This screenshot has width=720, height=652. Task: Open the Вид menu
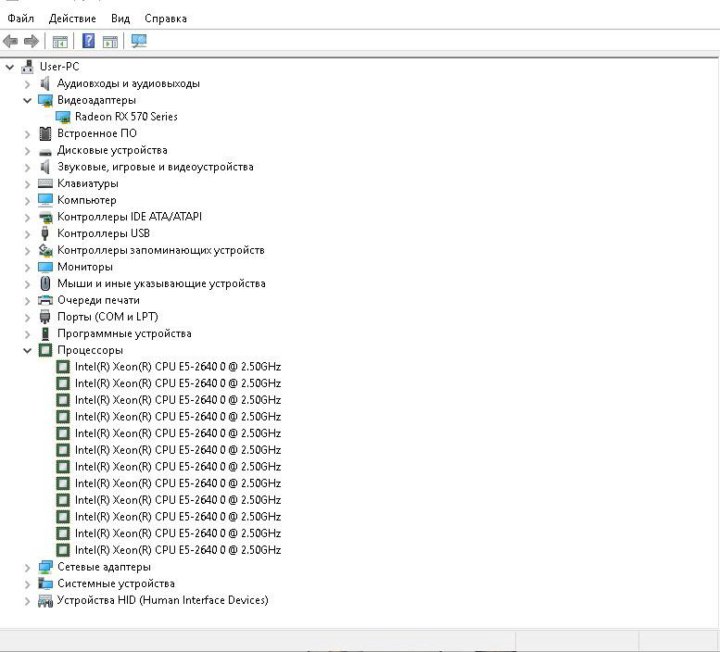click(x=120, y=18)
